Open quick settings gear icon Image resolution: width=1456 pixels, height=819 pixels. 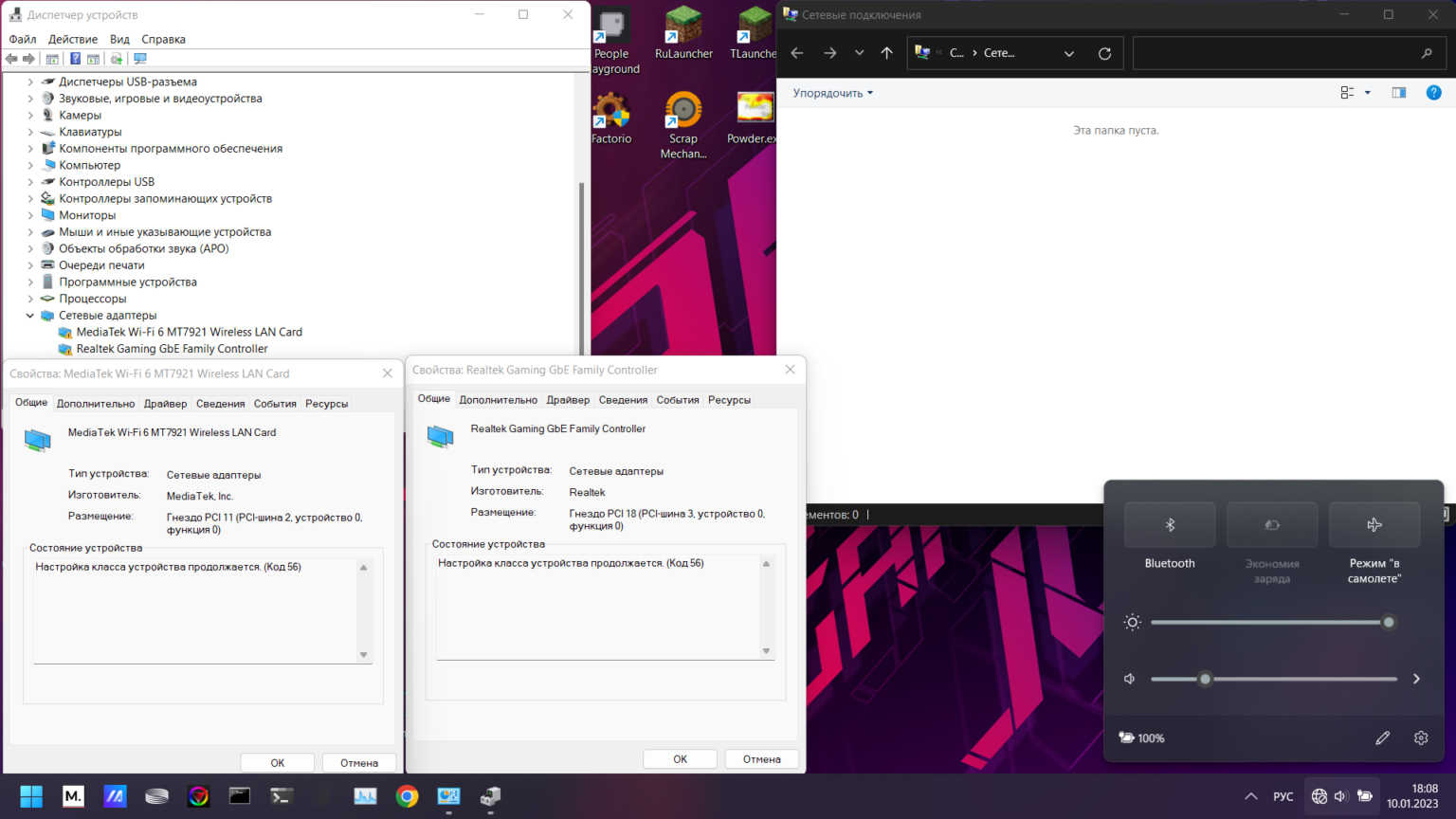1421,737
